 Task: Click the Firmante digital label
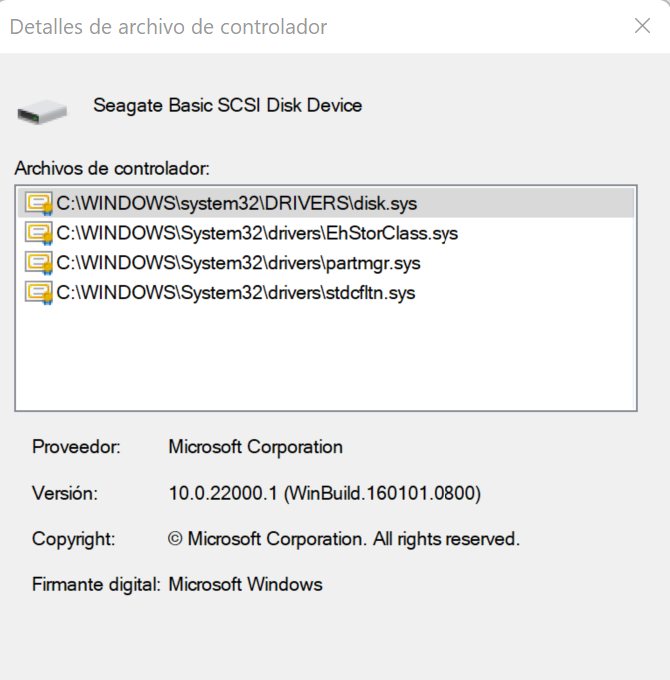(x=96, y=585)
